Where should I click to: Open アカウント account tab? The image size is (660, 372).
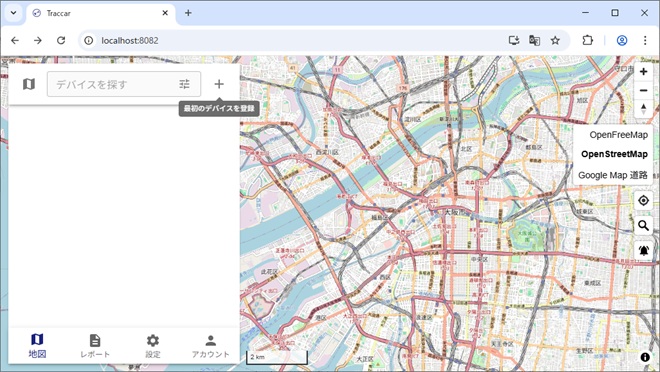click(210, 345)
